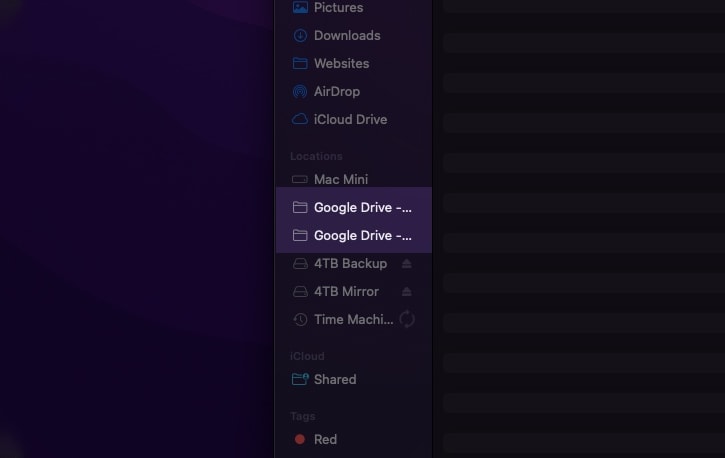Select the second Google Drive location
This screenshot has height=458, width=725.
(x=354, y=236)
